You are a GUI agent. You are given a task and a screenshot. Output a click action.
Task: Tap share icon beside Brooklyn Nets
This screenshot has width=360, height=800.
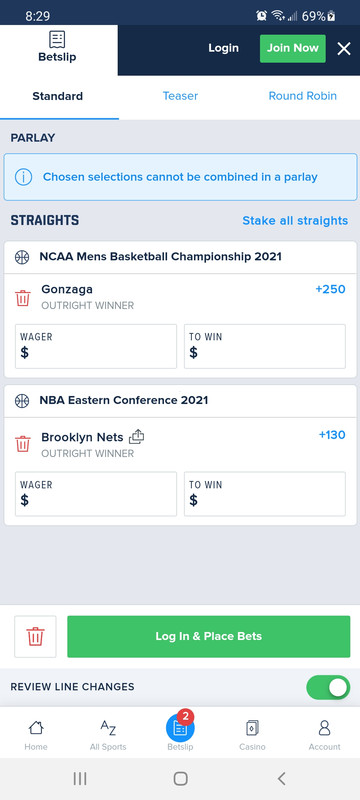pyautogui.click(x=137, y=437)
